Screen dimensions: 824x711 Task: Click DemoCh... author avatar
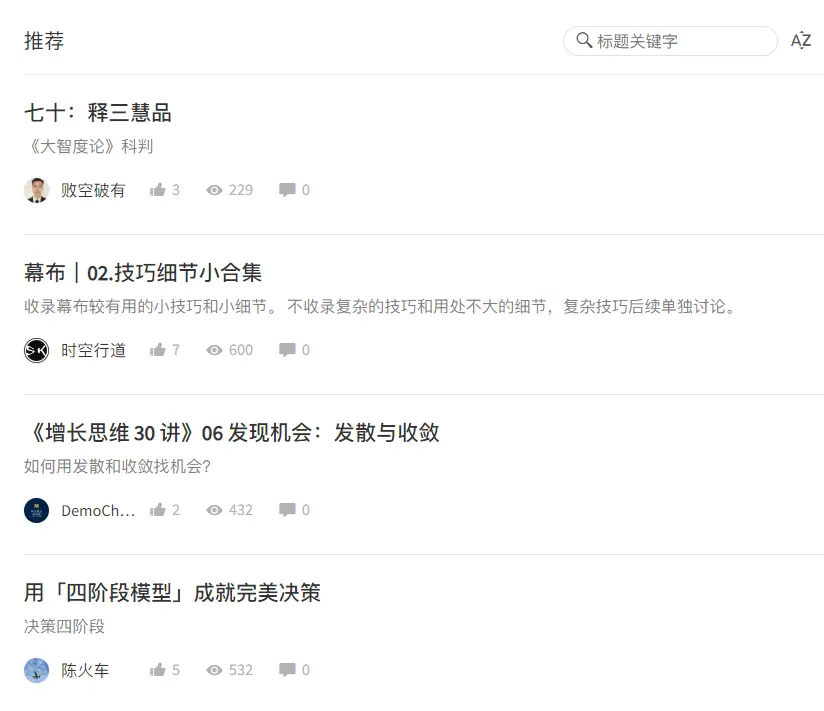coord(36,510)
